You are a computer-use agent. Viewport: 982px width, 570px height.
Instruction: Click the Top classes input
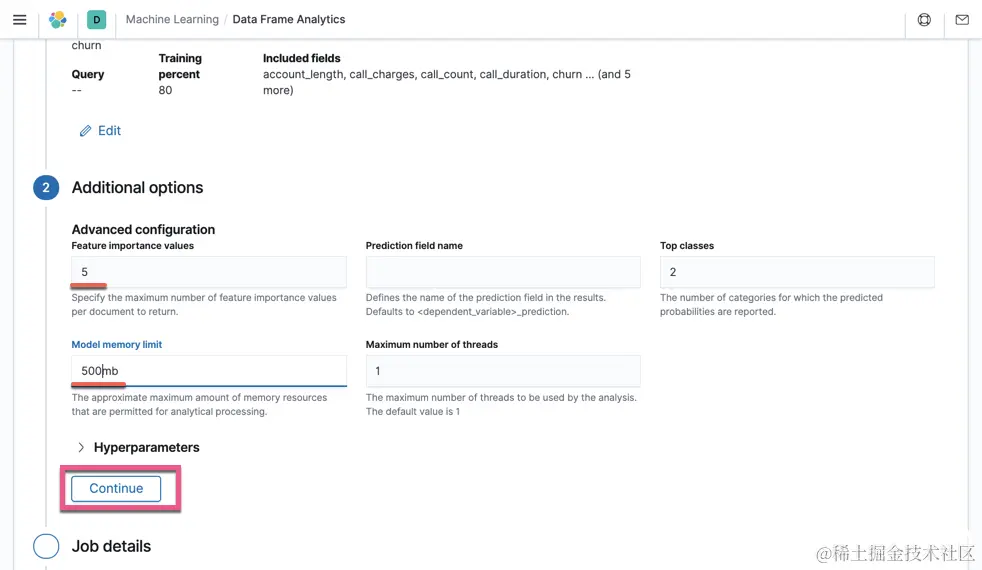[797, 272]
